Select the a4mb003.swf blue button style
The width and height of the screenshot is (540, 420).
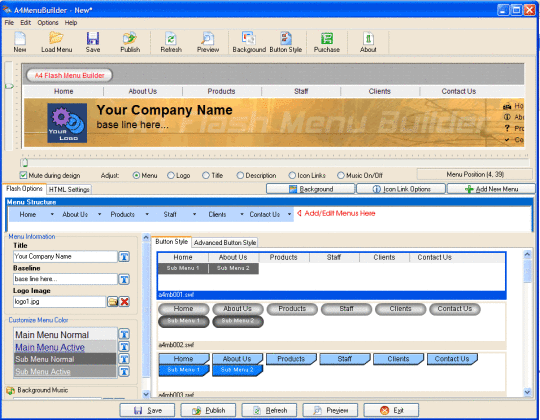332,374
